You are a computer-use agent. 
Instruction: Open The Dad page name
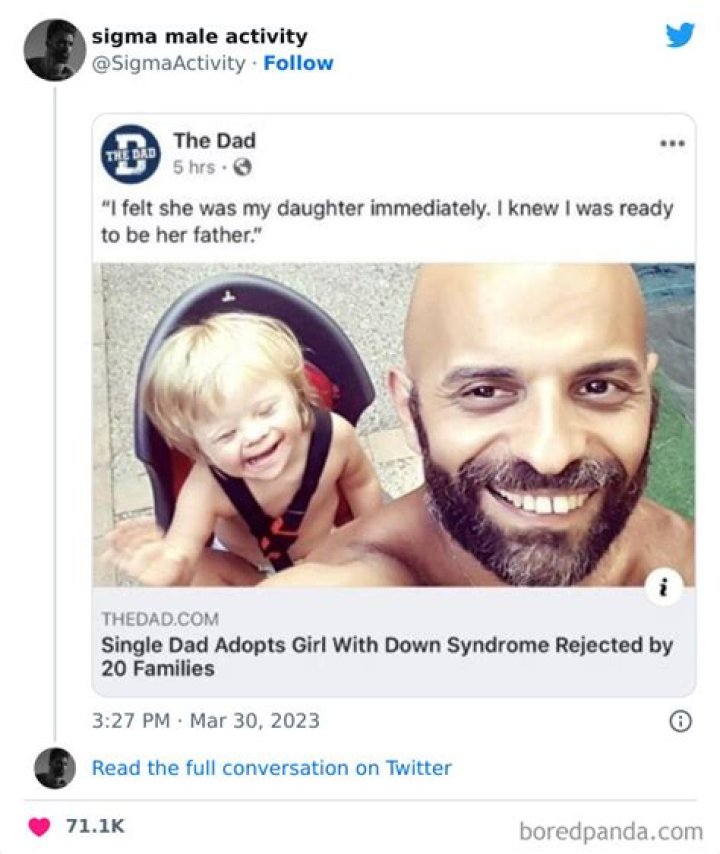point(214,141)
